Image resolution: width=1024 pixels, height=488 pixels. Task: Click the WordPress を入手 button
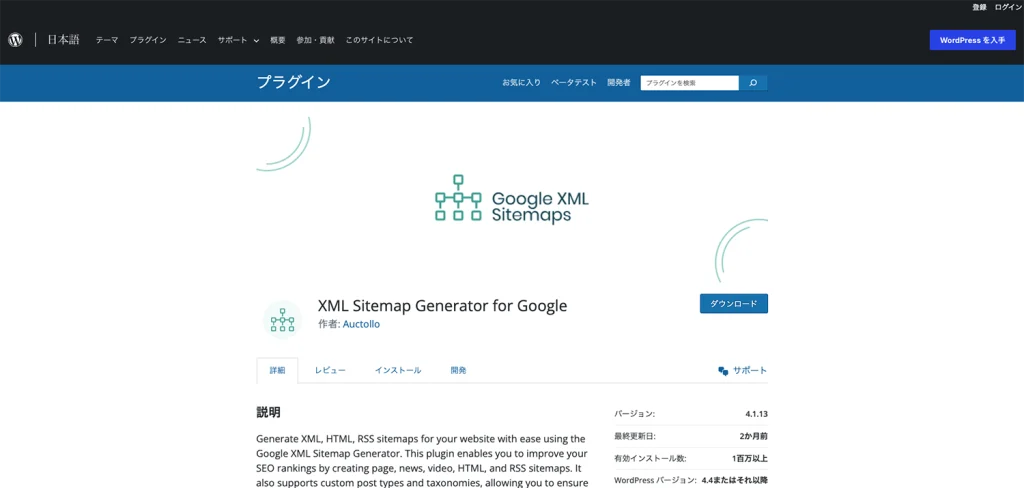(972, 40)
